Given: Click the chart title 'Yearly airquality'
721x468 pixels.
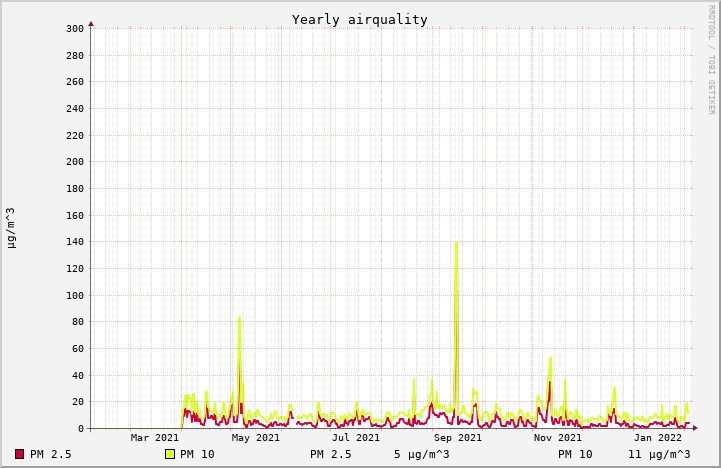Looking at the screenshot, I should [x=360, y=20].
